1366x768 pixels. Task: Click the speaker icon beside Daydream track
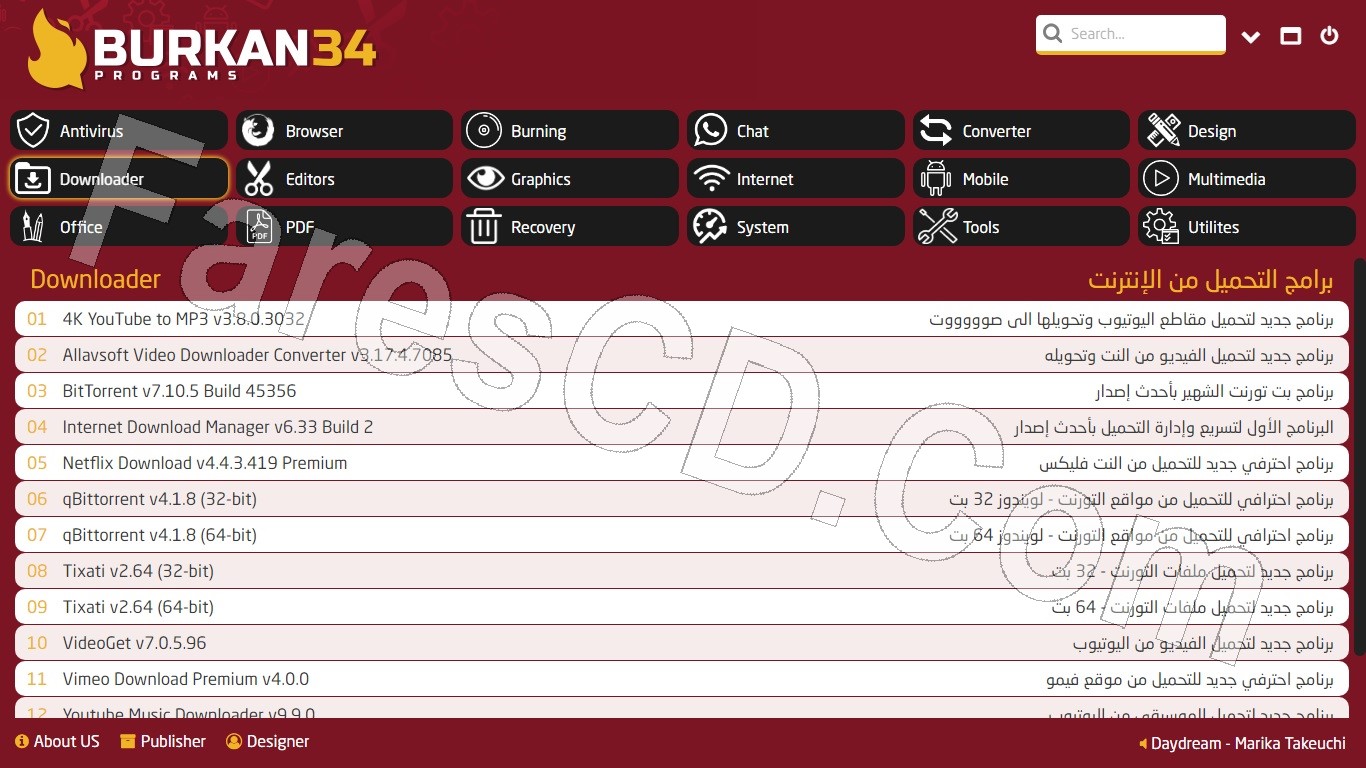(1143, 744)
